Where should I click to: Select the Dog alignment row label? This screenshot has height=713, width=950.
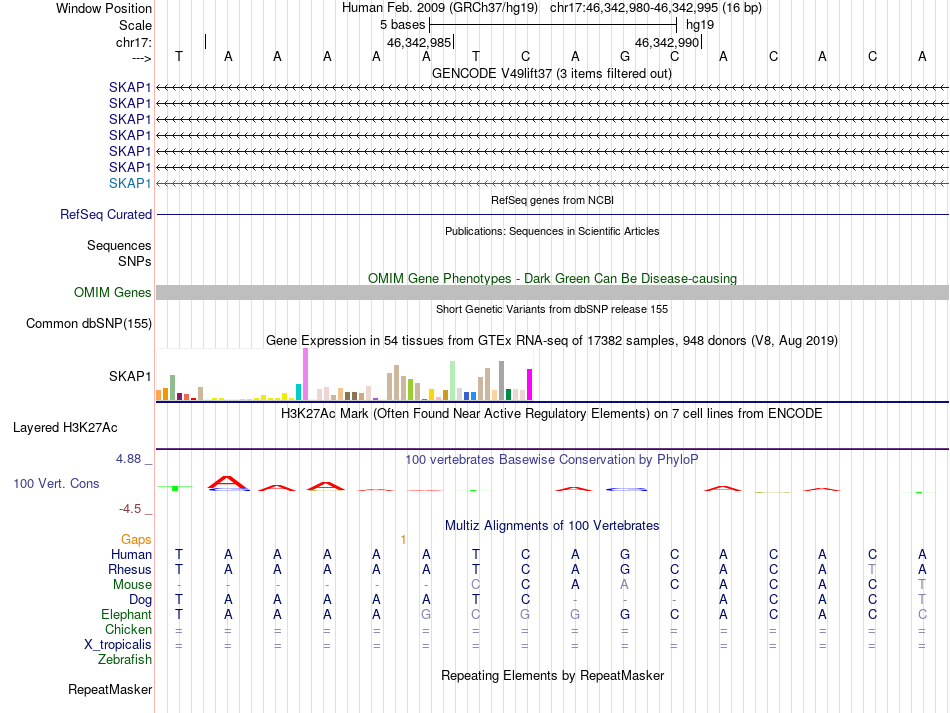point(140,600)
